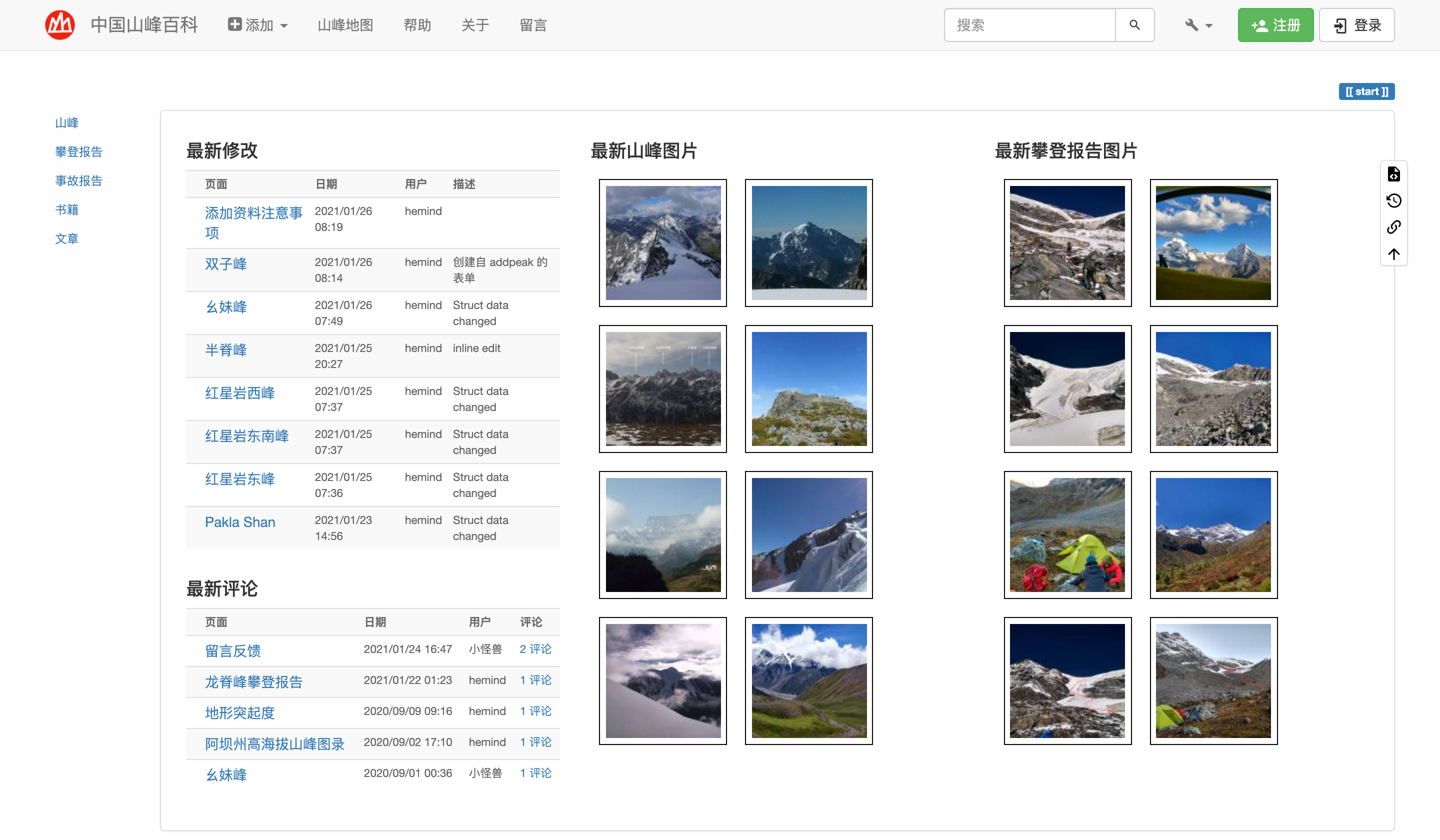Image resolution: width=1440 pixels, height=840 pixels.
Task: Open old revisions history icon
Action: click(1393, 200)
